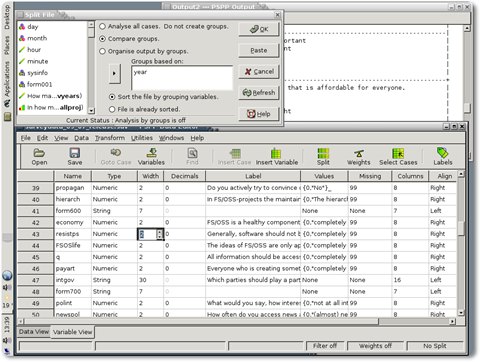Open the View menu
The height and width of the screenshot is (362, 480).
point(61,138)
